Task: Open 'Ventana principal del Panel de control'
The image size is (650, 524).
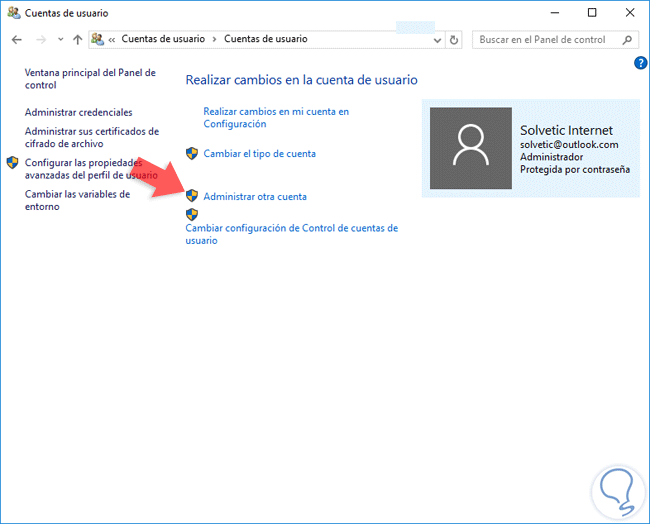Action: [x=90, y=79]
